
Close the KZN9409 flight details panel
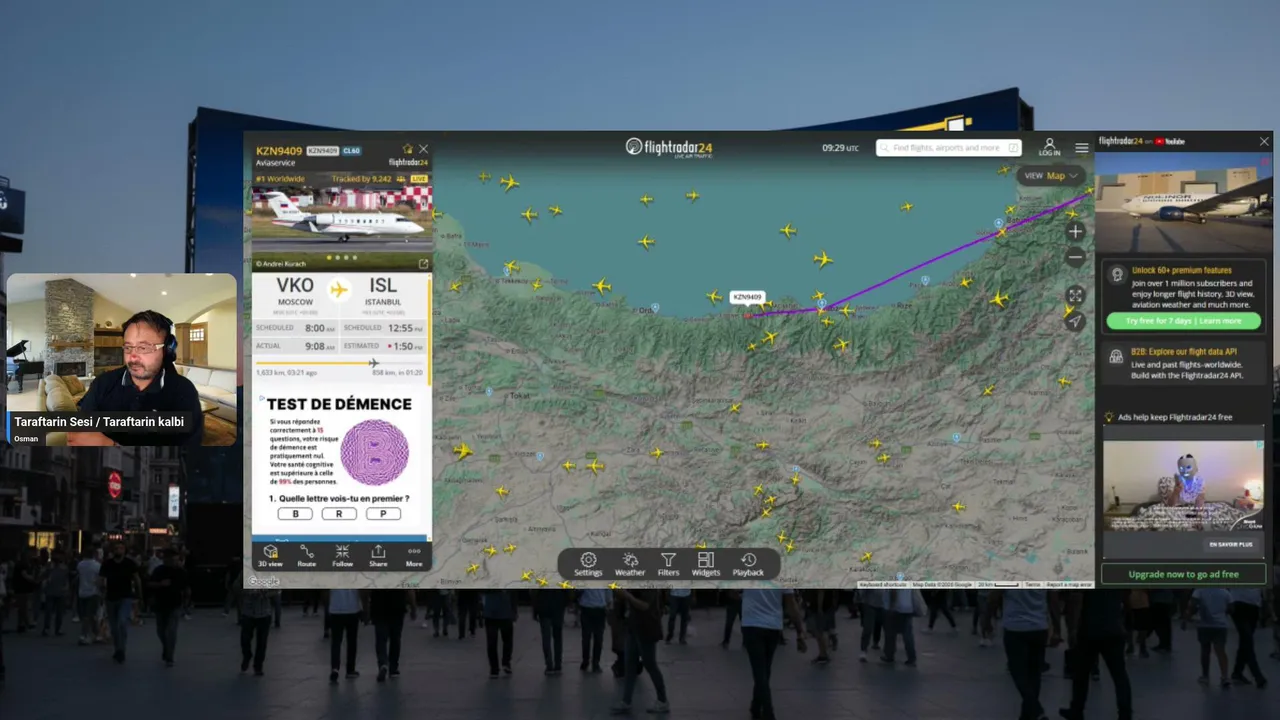click(423, 149)
